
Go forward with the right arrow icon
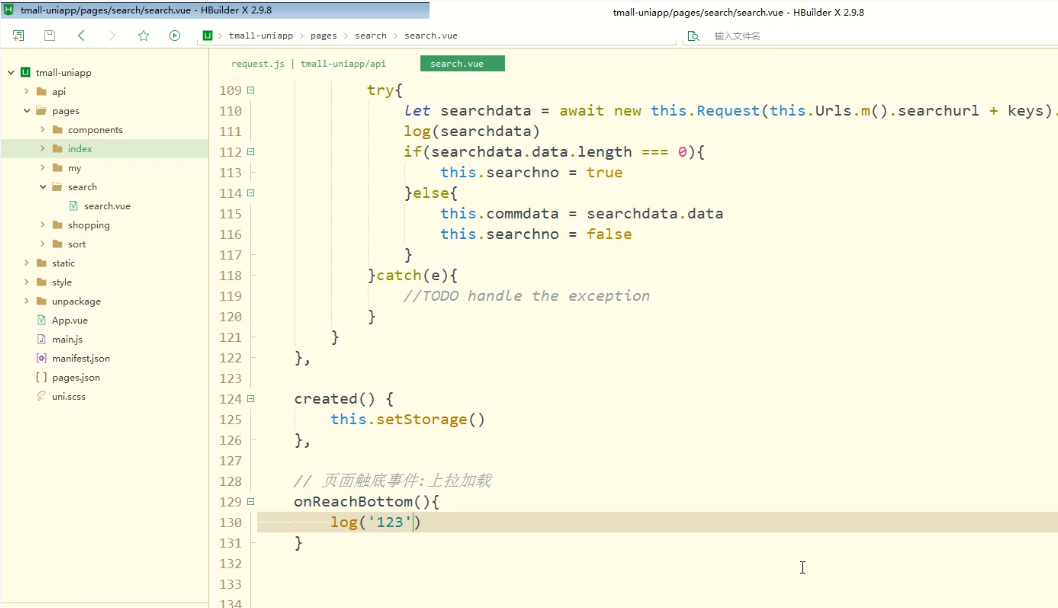112,36
